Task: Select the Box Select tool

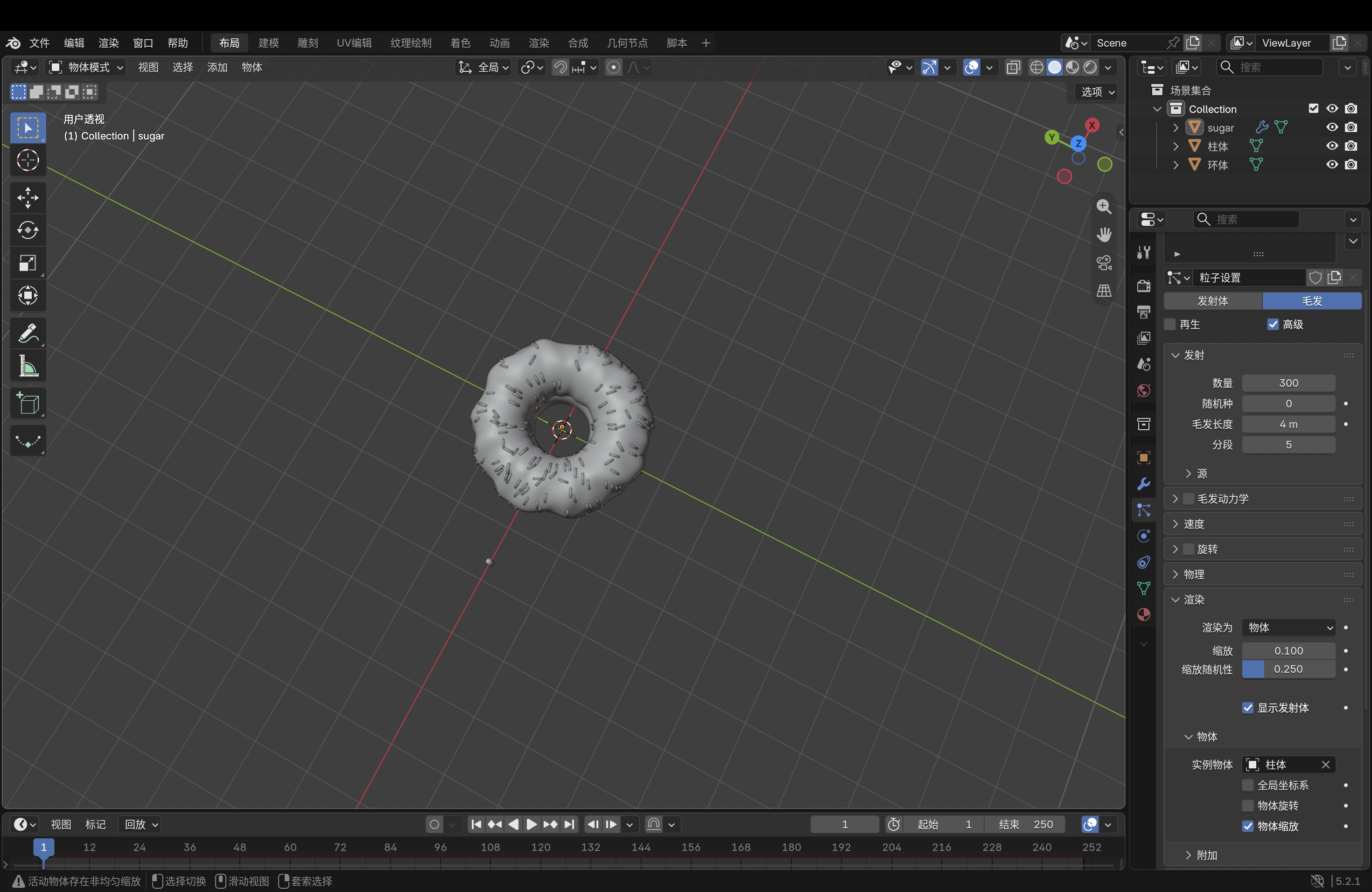Action: coord(28,127)
